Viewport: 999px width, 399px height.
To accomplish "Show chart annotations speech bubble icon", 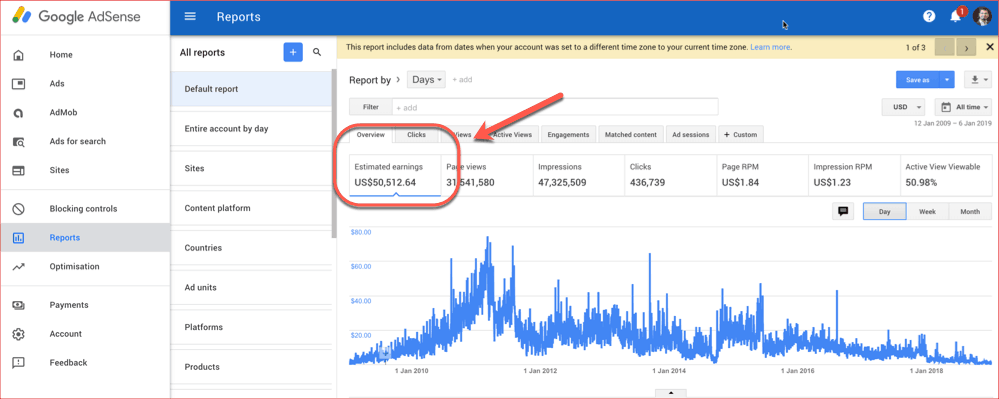I will coord(843,212).
